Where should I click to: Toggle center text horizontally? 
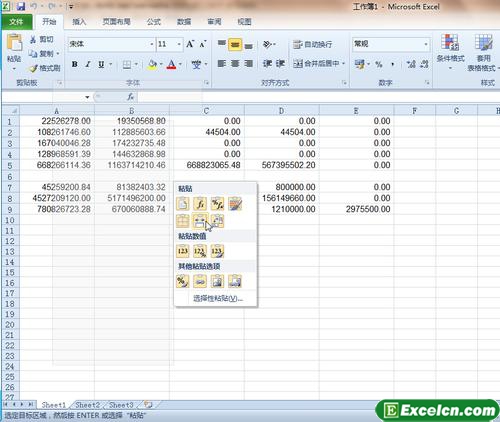(x=235, y=63)
